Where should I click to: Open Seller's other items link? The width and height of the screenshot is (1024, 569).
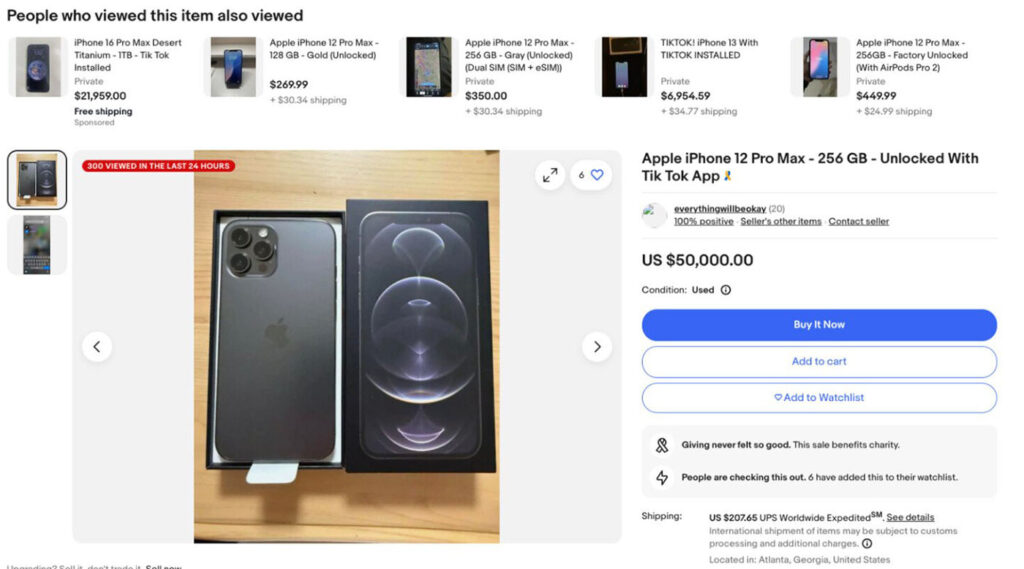[781, 222]
